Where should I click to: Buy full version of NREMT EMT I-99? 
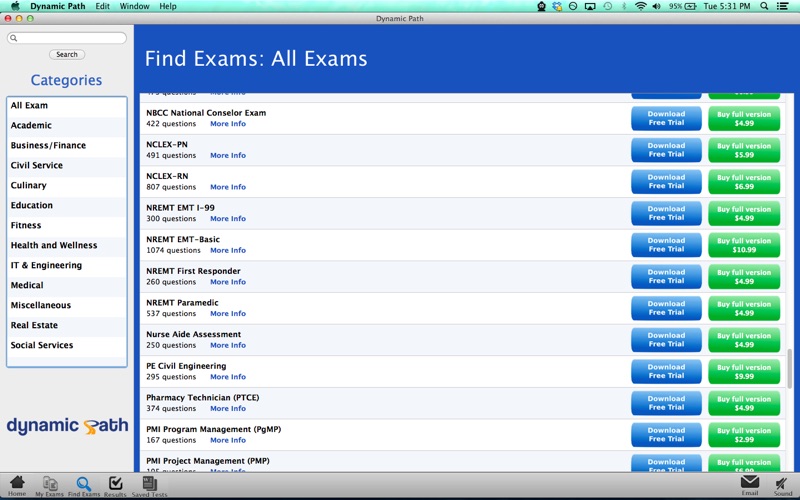tap(744, 213)
